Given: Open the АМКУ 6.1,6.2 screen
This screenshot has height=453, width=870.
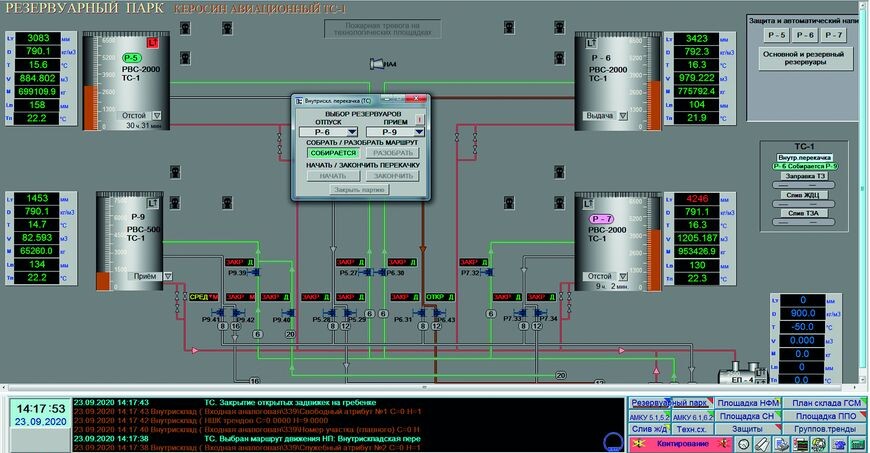Looking at the screenshot, I should (x=692, y=416).
